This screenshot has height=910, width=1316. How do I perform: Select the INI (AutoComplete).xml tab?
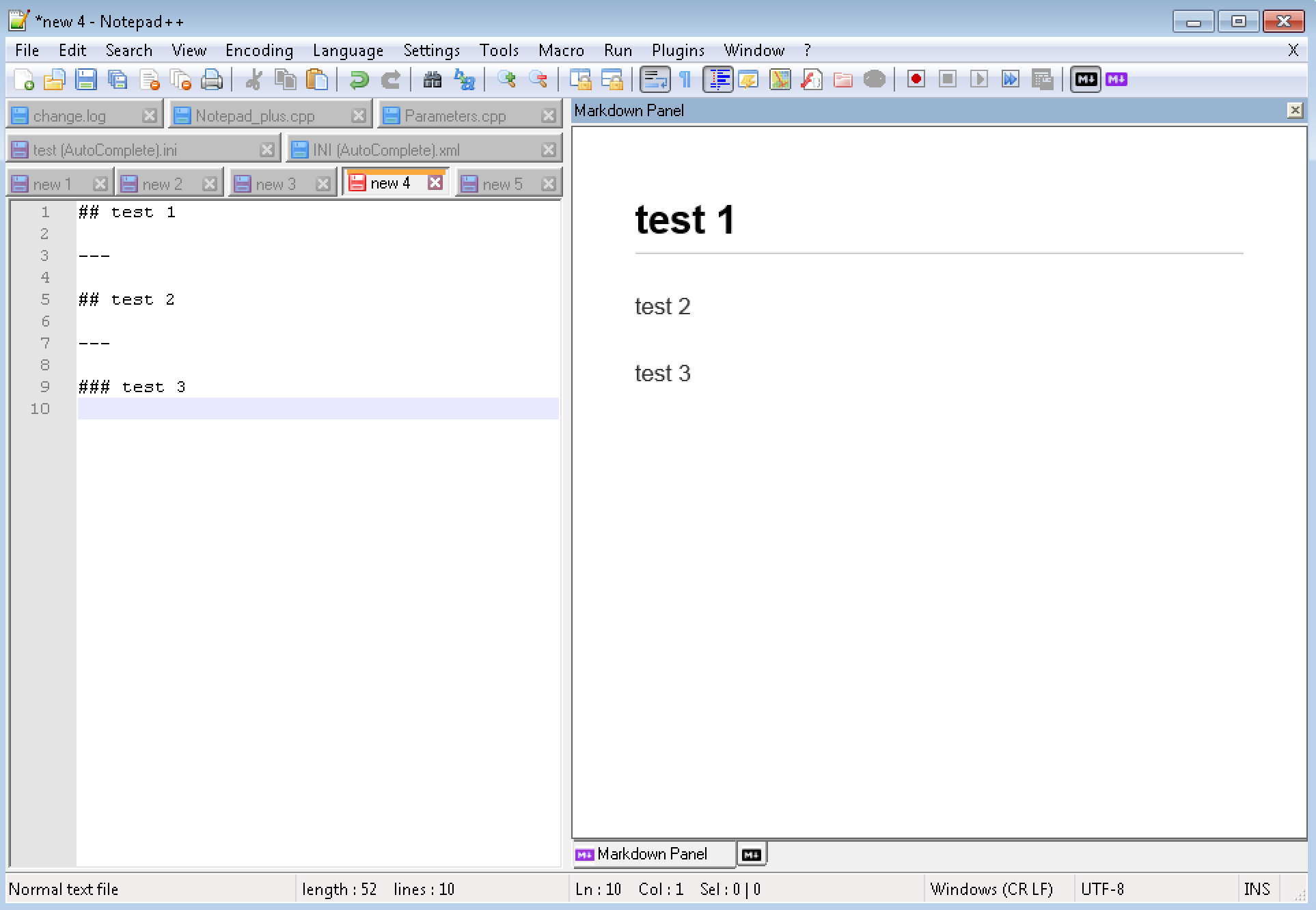pyautogui.click(x=424, y=150)
